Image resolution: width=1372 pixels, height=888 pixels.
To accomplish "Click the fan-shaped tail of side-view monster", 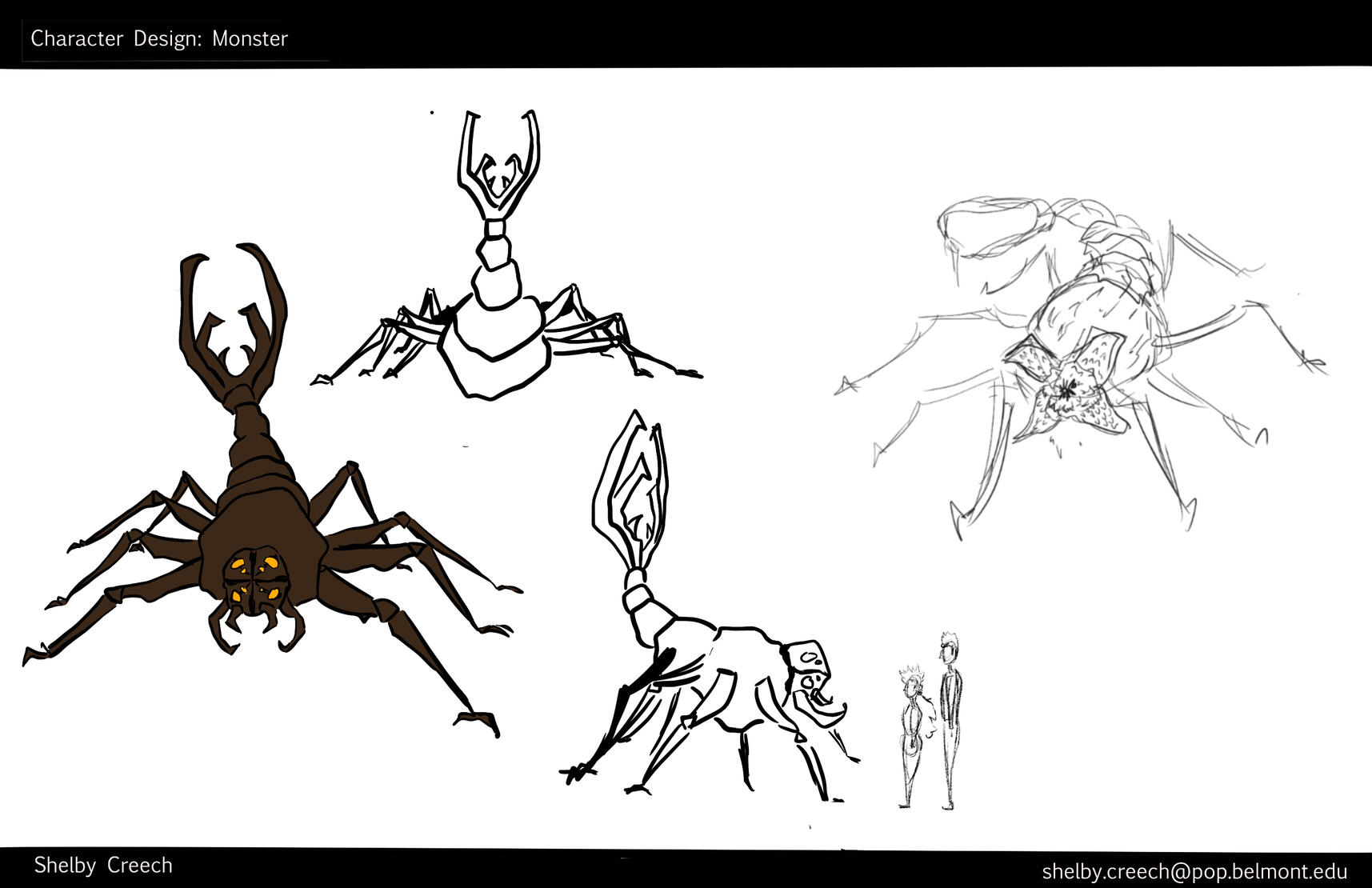I will point(632,488).
